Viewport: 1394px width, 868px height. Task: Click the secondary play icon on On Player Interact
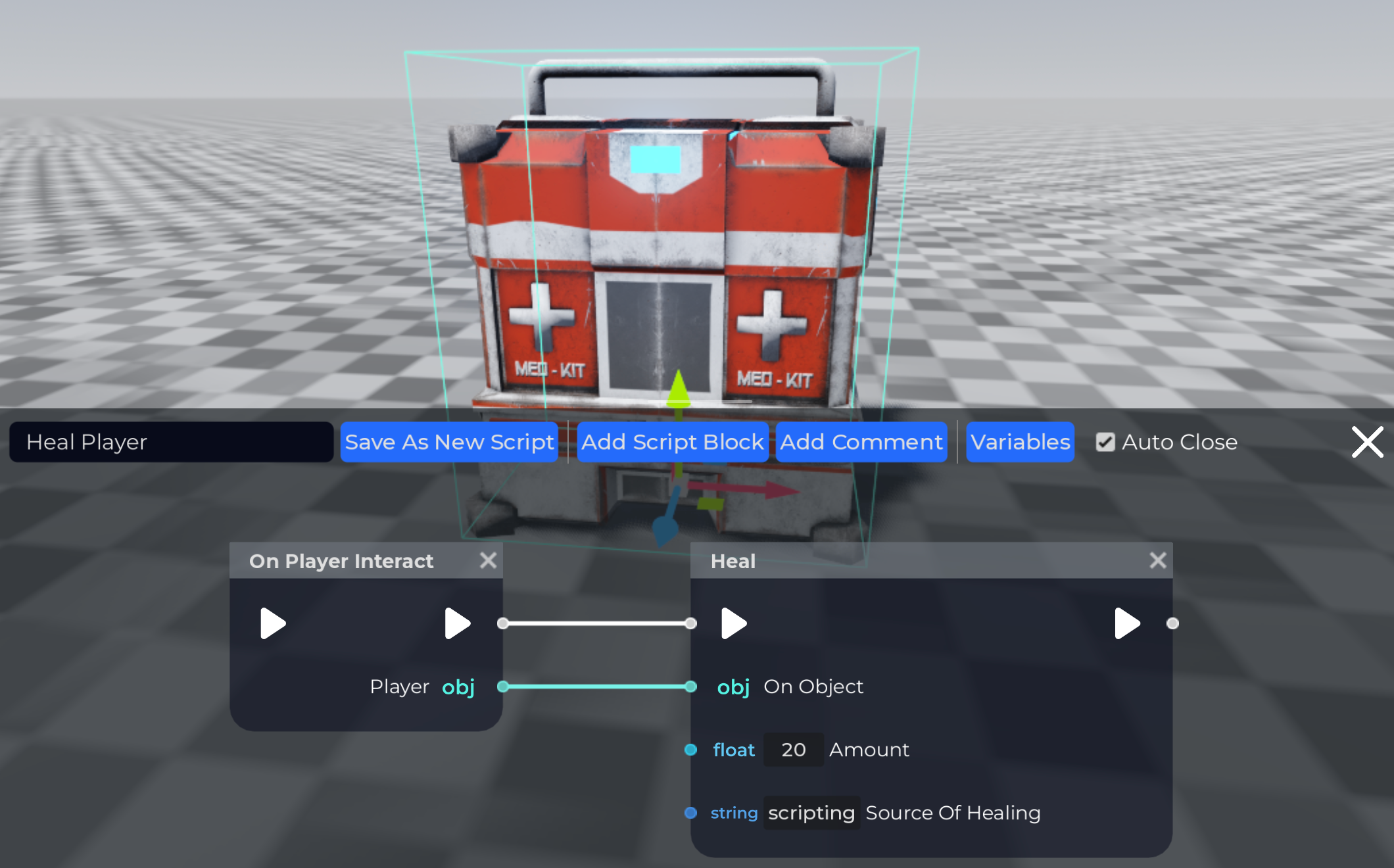tap(457, 624)
